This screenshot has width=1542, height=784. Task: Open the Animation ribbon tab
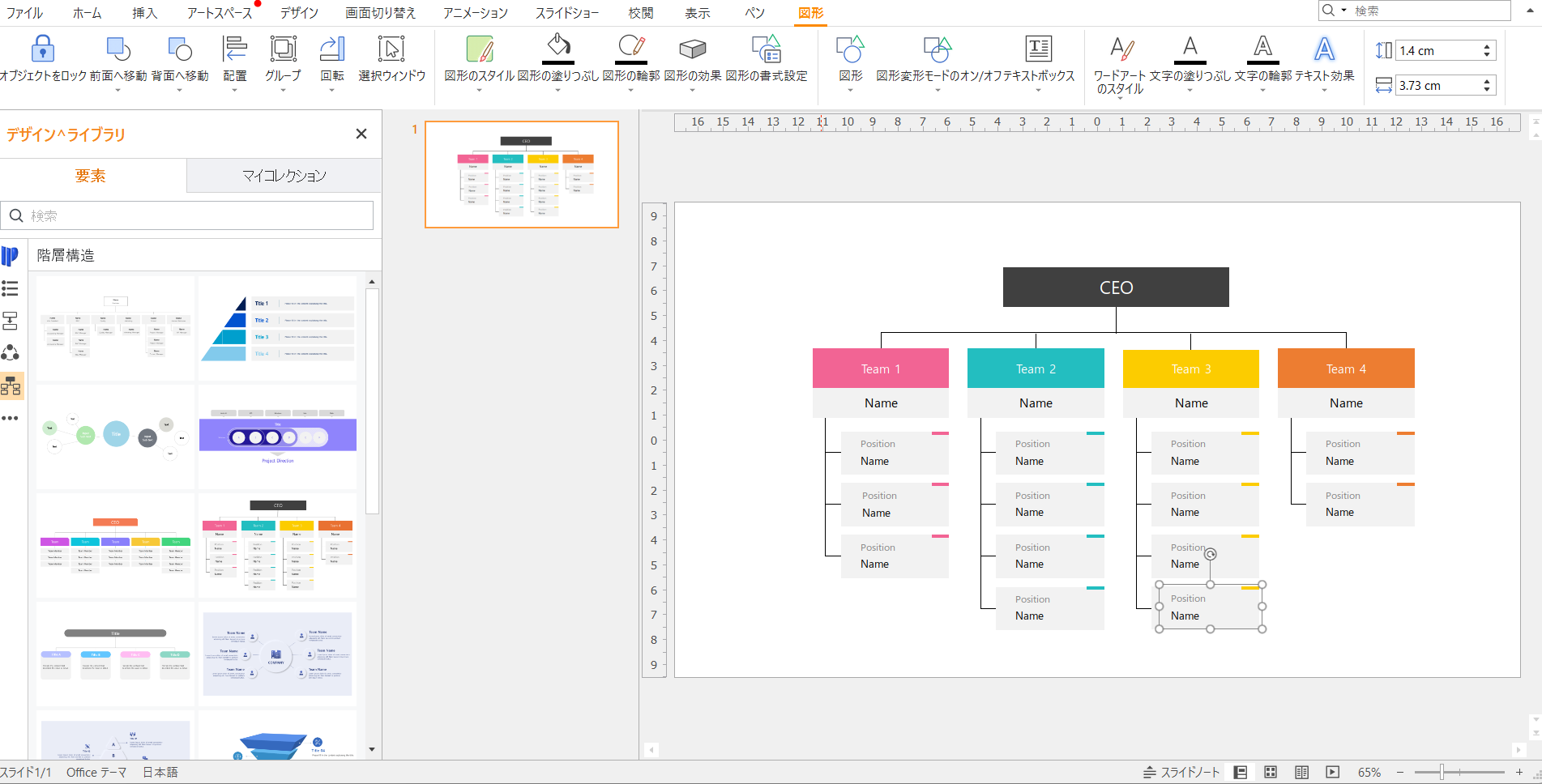(x=475, y=13)
